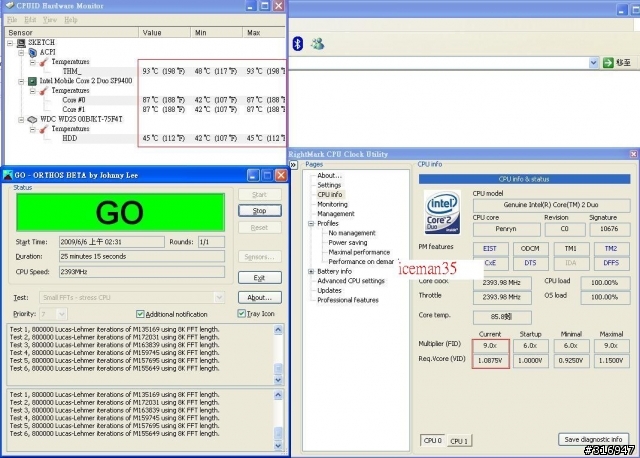Click the greyed Reset button

(x=260, y=227)
